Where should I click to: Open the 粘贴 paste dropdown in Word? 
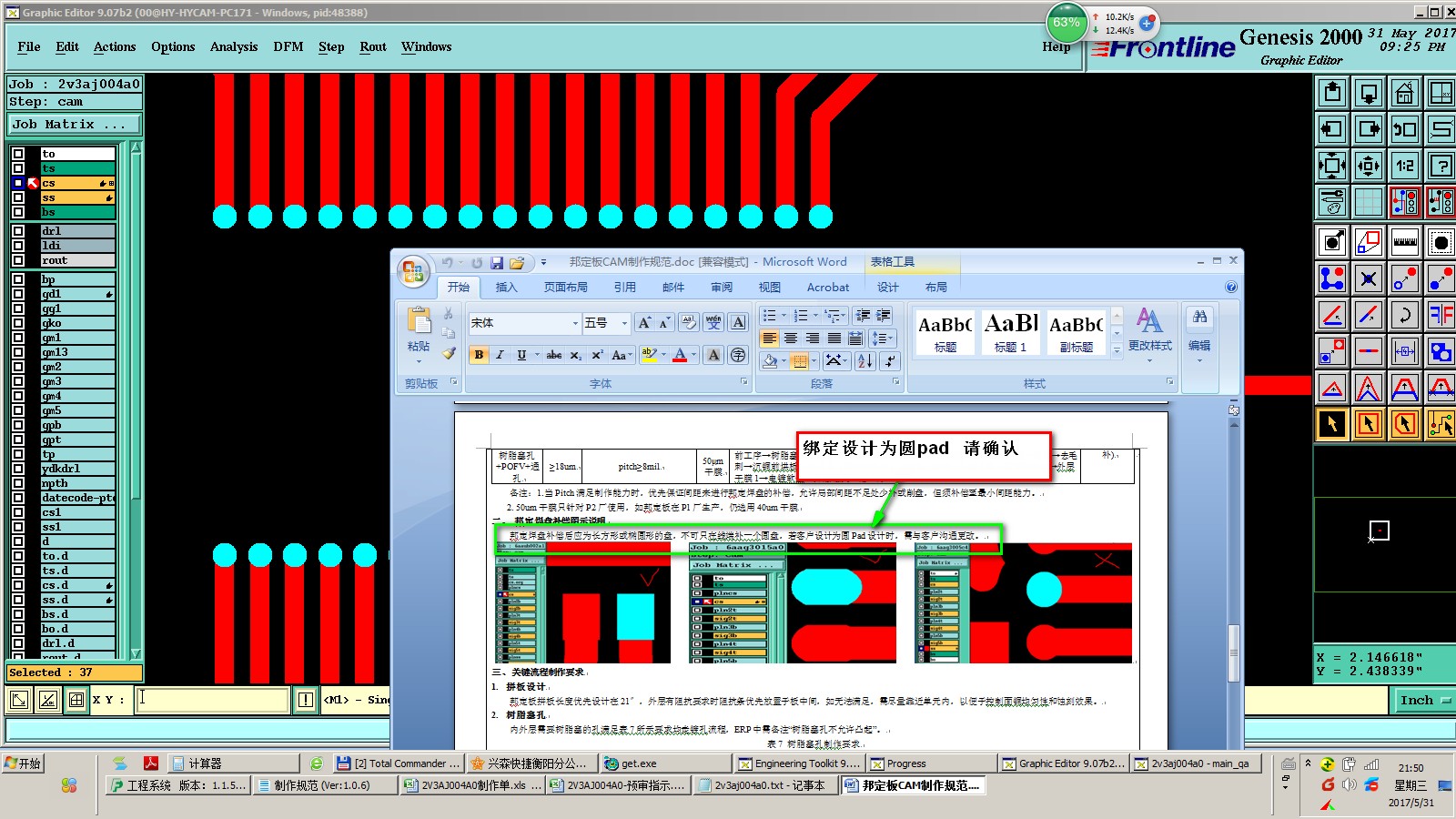coord(419,351)
